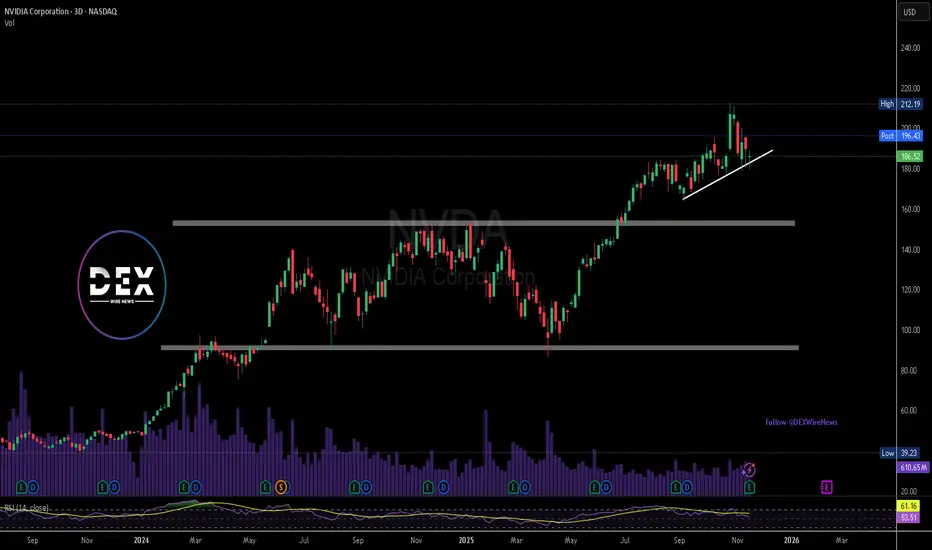
Task: Click the 140.00 price axis label
Action: 910,250
